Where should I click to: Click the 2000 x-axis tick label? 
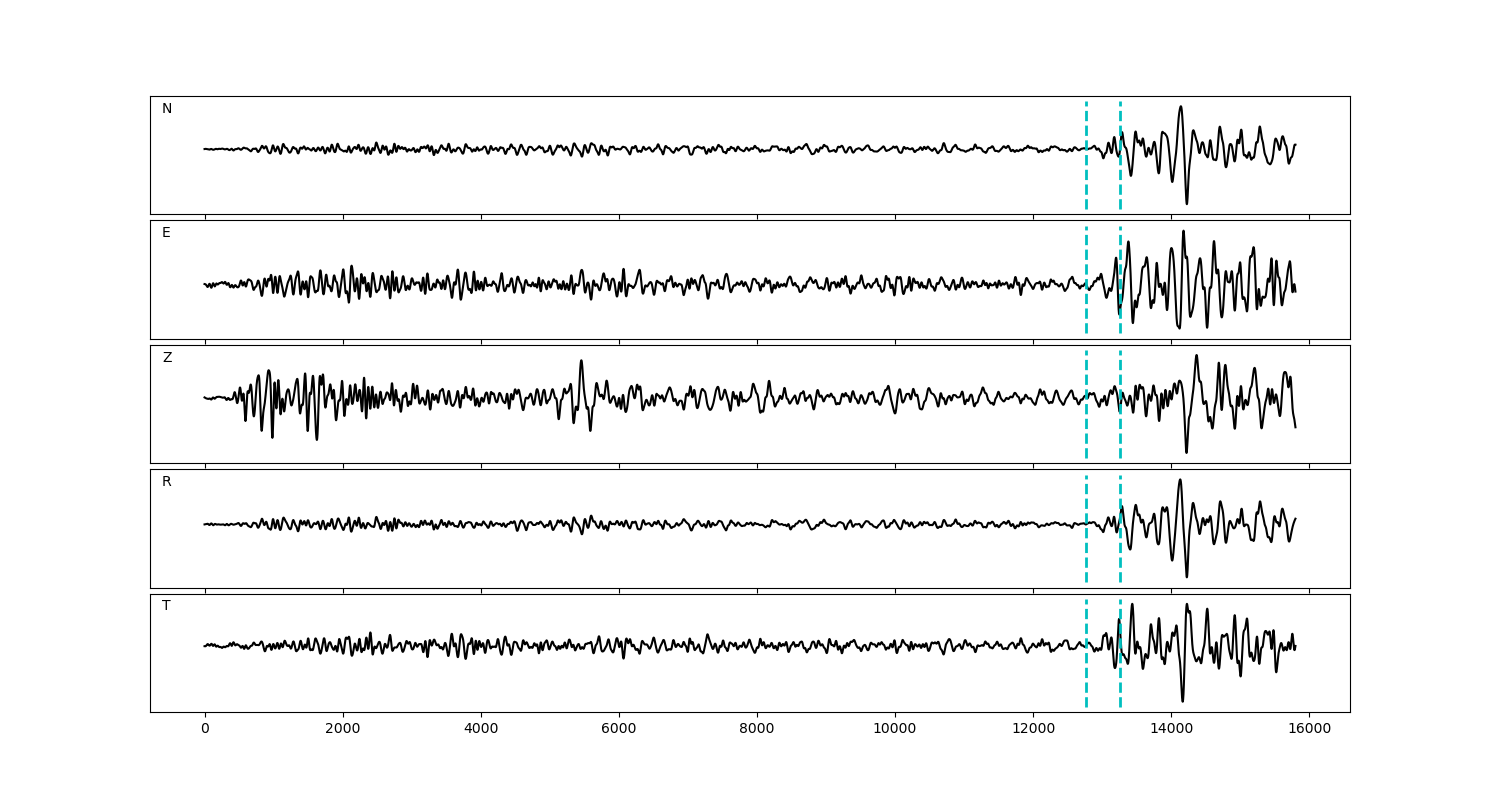[343, 729]
